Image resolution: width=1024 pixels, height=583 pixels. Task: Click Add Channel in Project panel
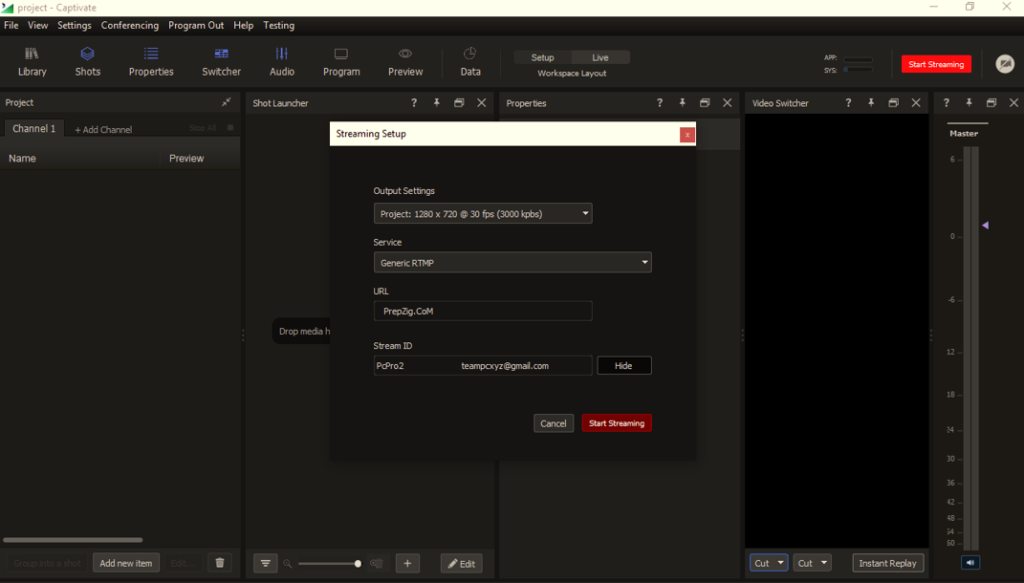103,129
